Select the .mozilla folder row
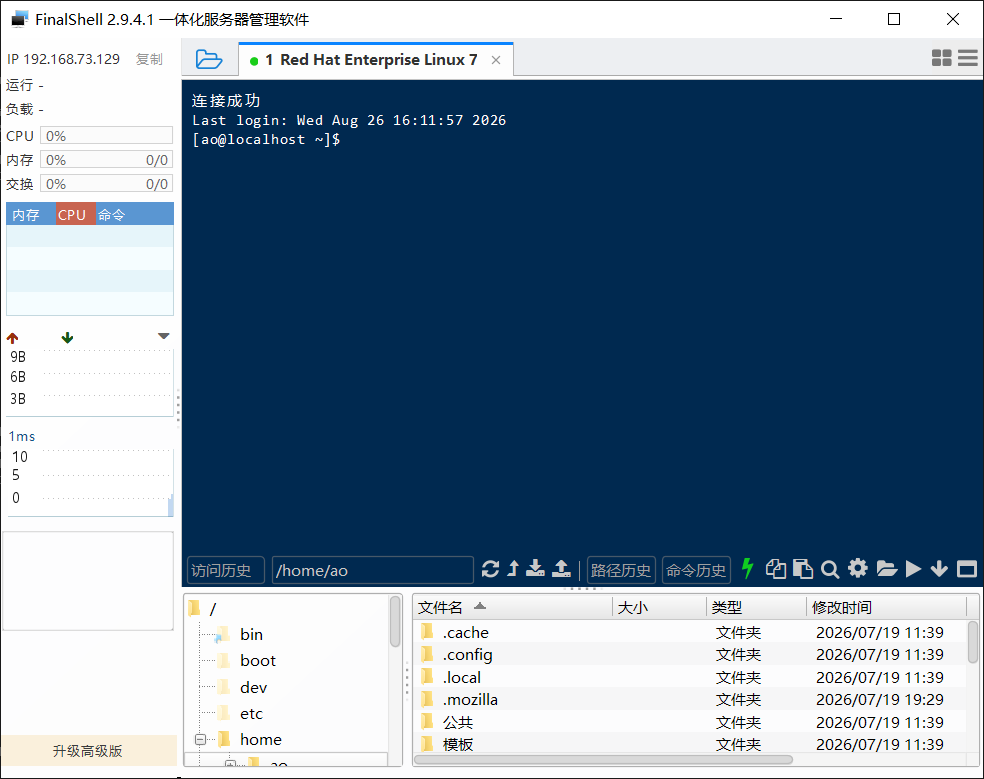Viewport: 984px width, 779px height. [x=690, y=699]
